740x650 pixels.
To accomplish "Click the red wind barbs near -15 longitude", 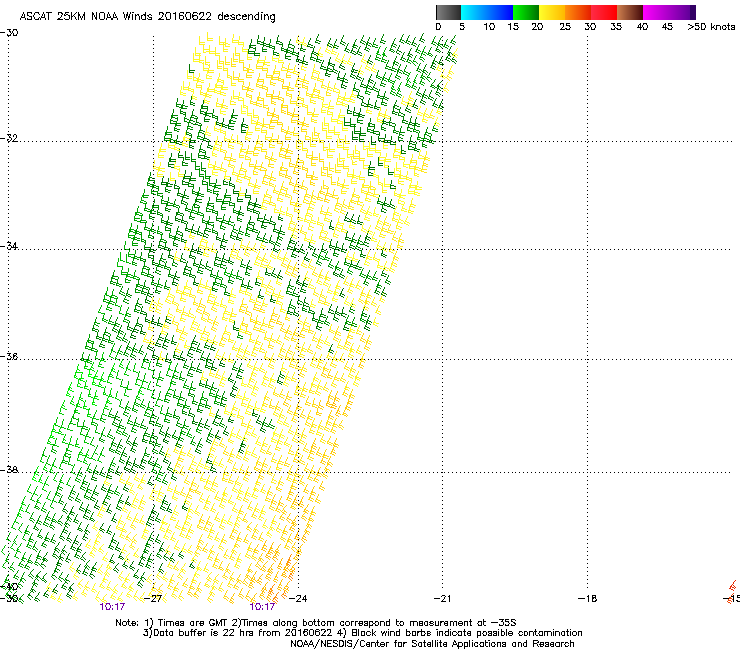I will pos(732,592).
